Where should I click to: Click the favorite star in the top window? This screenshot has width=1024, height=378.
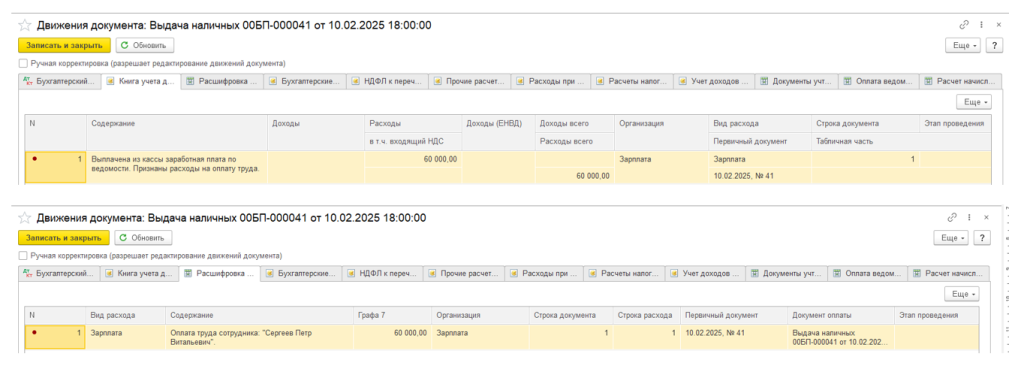click(25, 25)
